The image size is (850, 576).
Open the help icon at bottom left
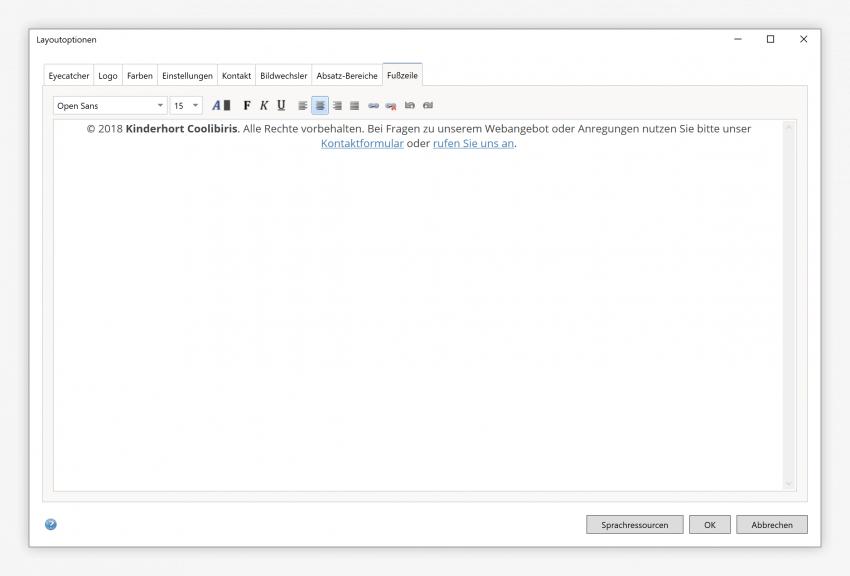point(51,524)
